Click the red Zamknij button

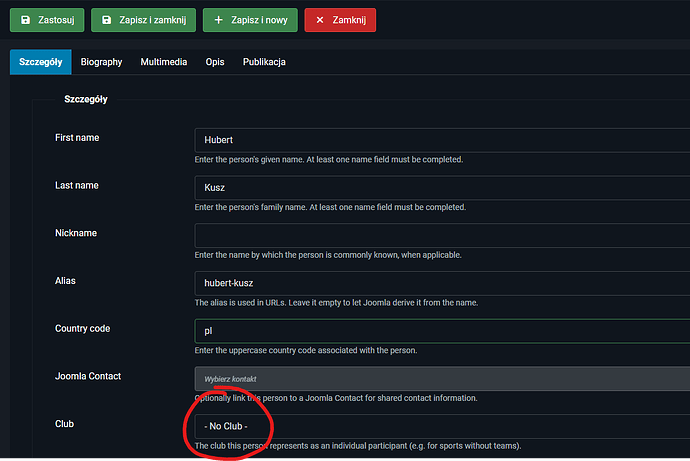point(340,20)
